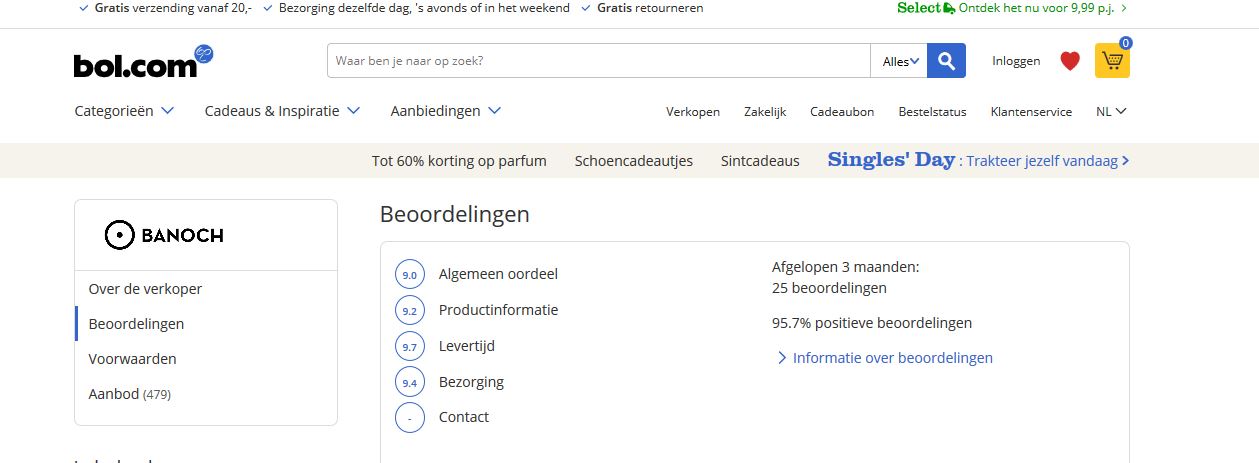This screenshot has height=463, width=1259.
Task: Click the 'Algemeen oordeel' label
Action: 498,274
